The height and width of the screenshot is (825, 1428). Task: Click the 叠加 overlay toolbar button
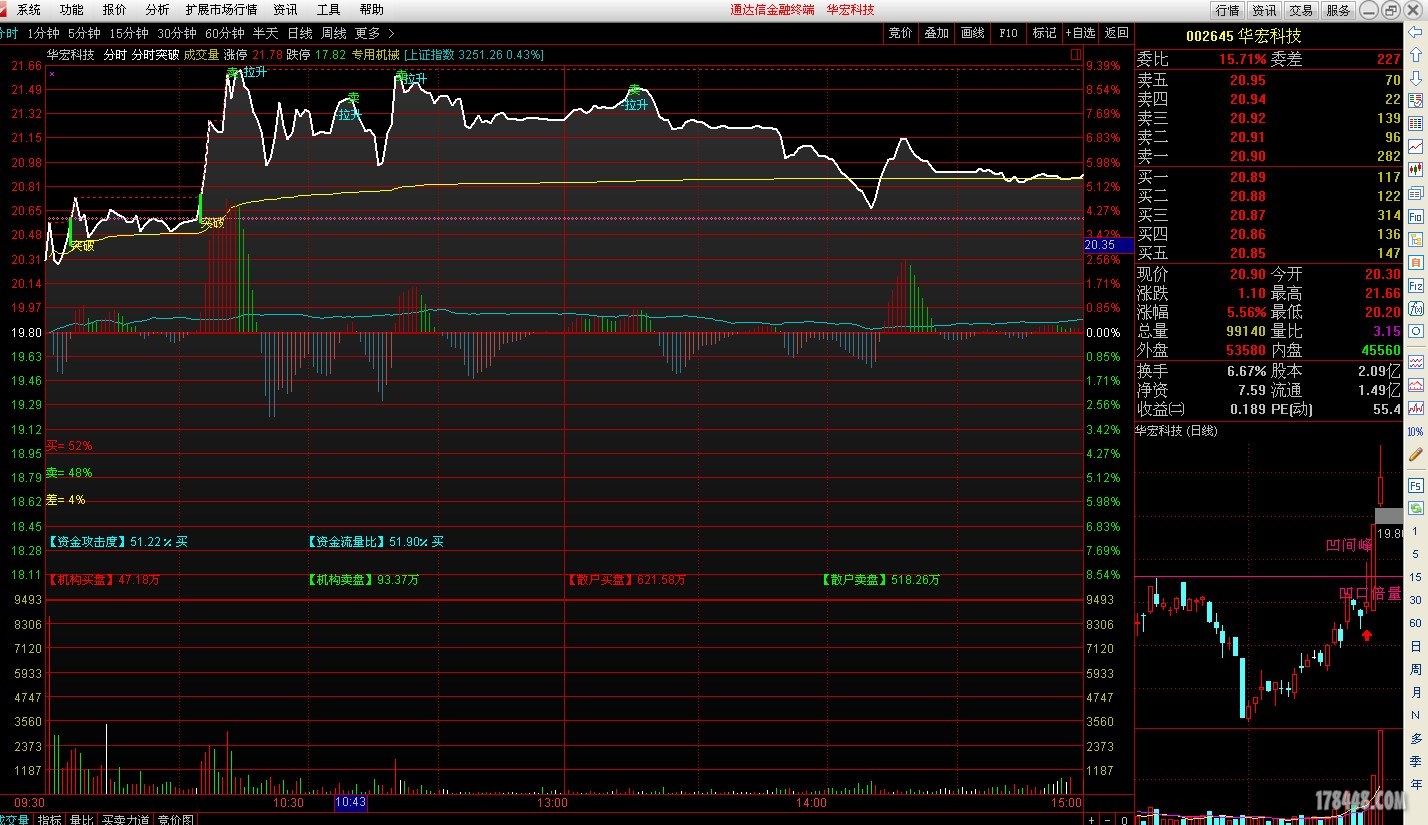tap(937, 33)
